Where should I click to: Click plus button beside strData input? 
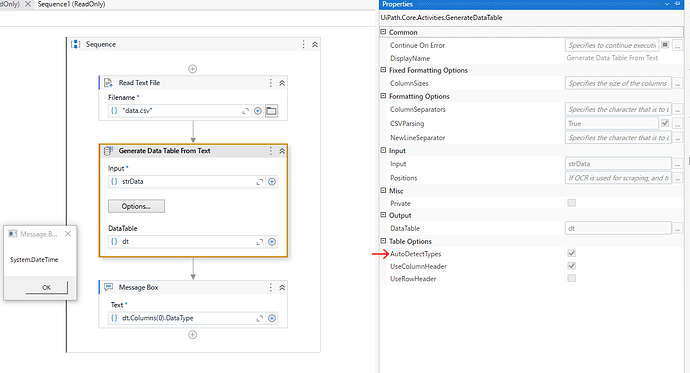coord(272,182)
